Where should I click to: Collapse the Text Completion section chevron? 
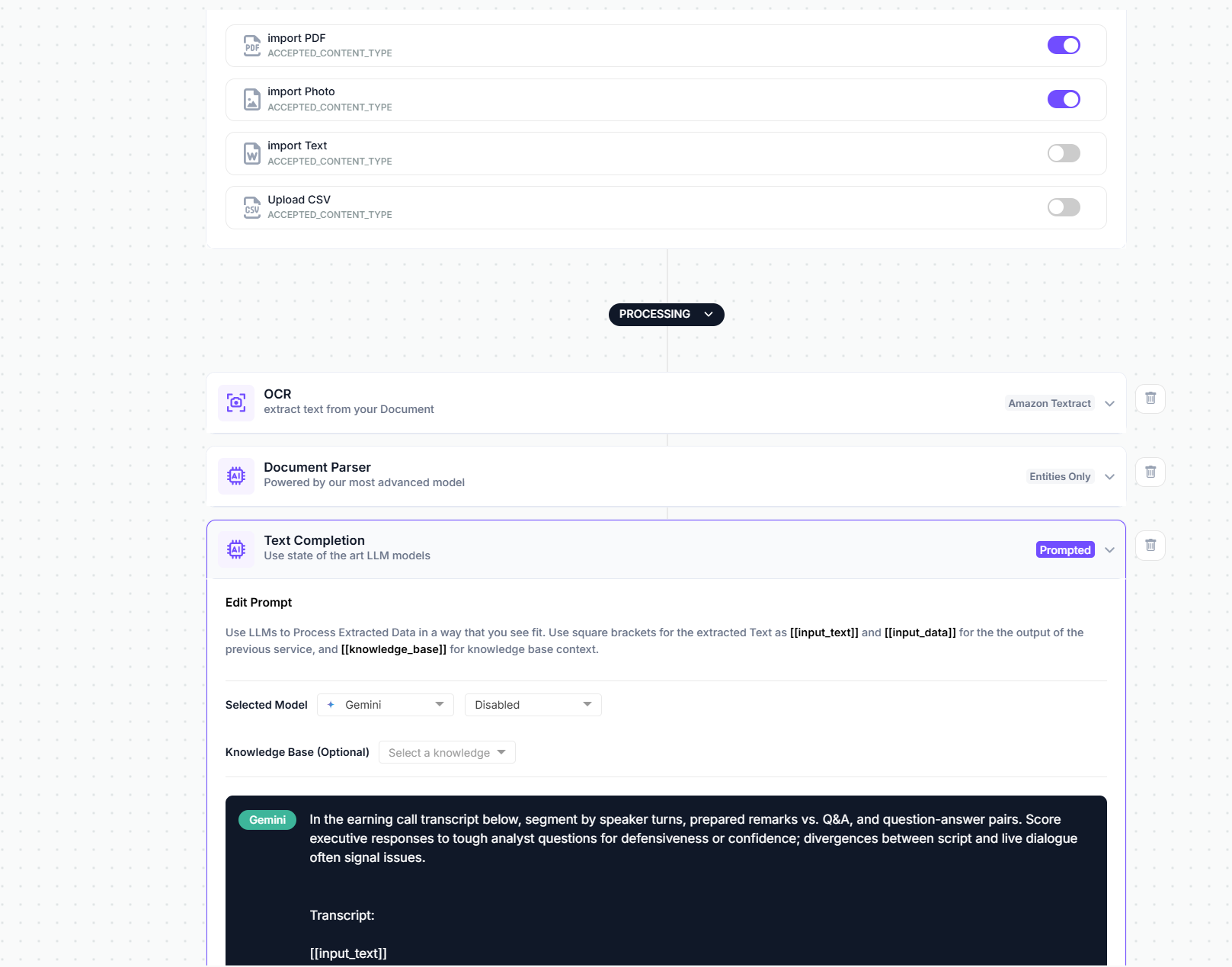click(x=1109, y=550)
